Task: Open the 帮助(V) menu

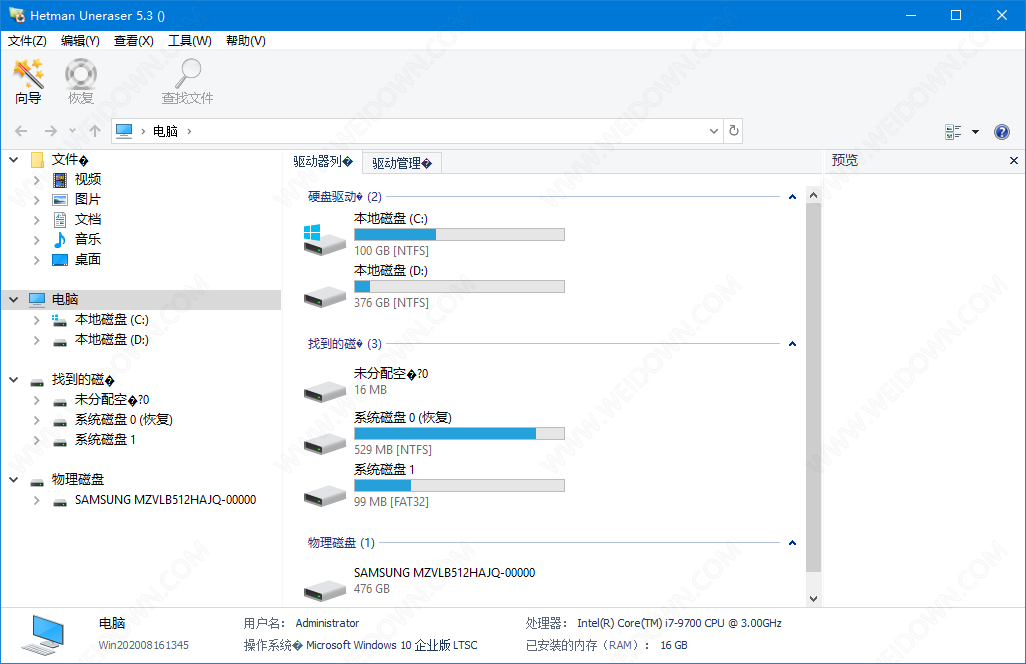Action: pyautogui.click(x=245, y=41)
